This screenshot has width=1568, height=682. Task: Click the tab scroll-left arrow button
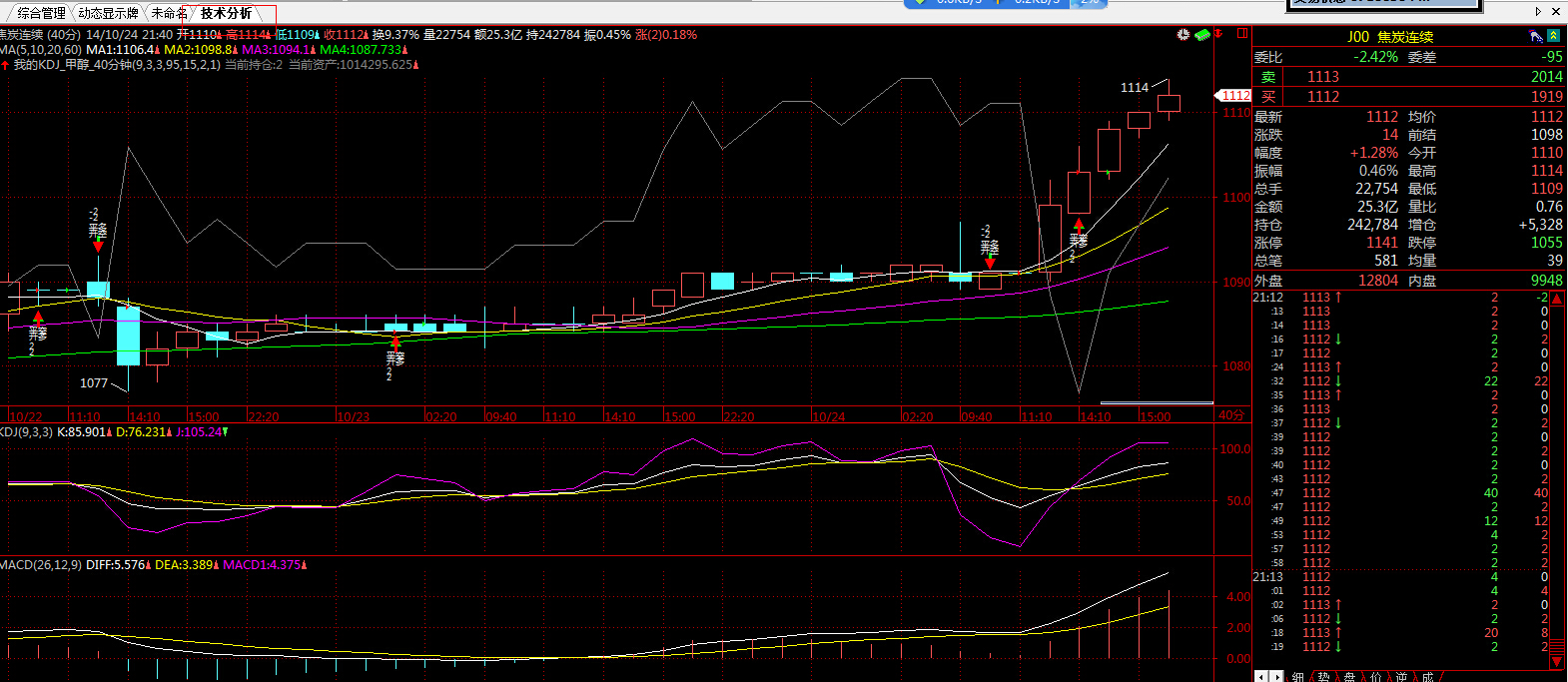click(1261, 676)
